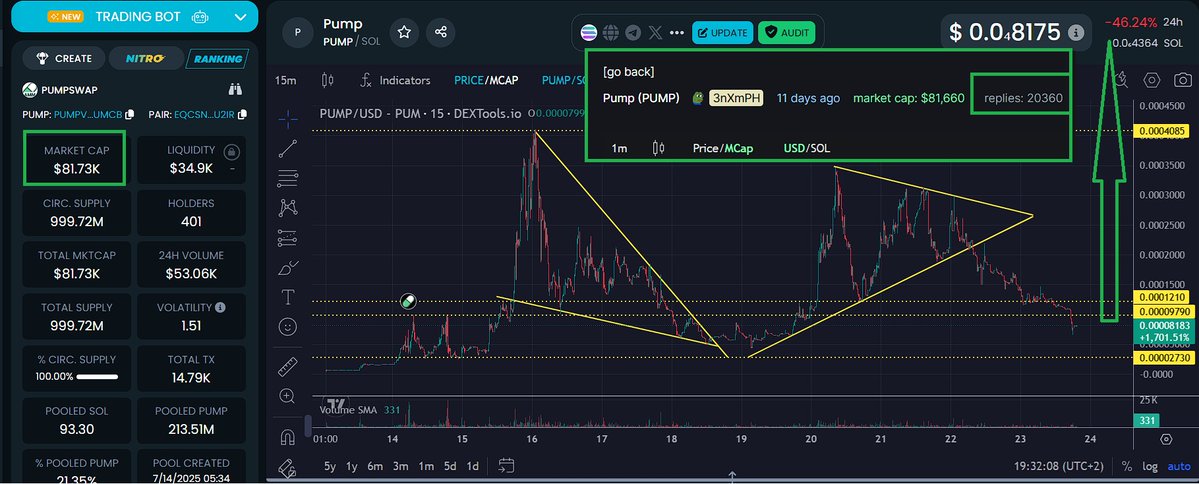Select the trend line drawing tool
Screen dimensions: 1199x484
point(288,149)
